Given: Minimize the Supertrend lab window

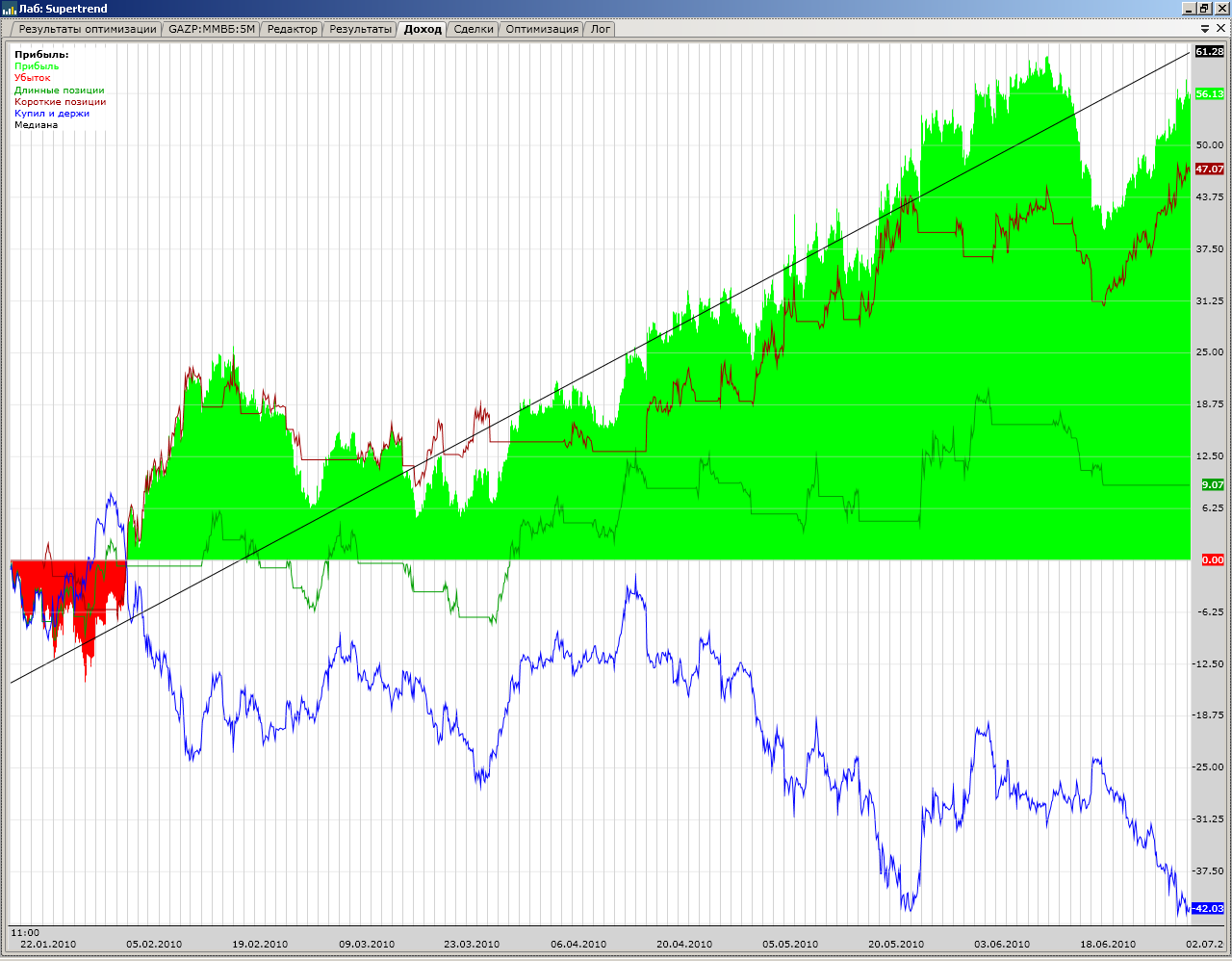Looking at the screenshot, I should point(1189,9).
